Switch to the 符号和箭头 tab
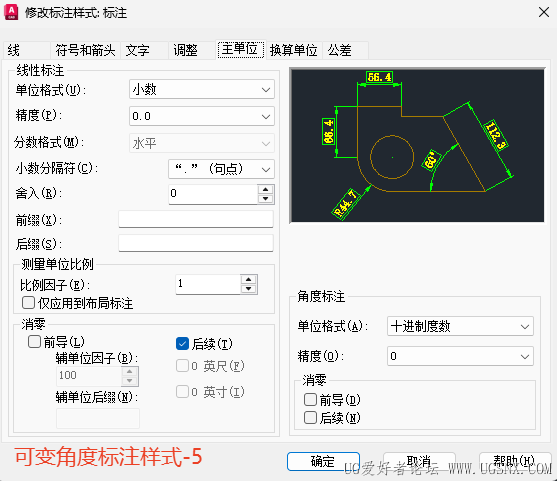The width and height of the screenshot is (557, 481). click(85, 50)
